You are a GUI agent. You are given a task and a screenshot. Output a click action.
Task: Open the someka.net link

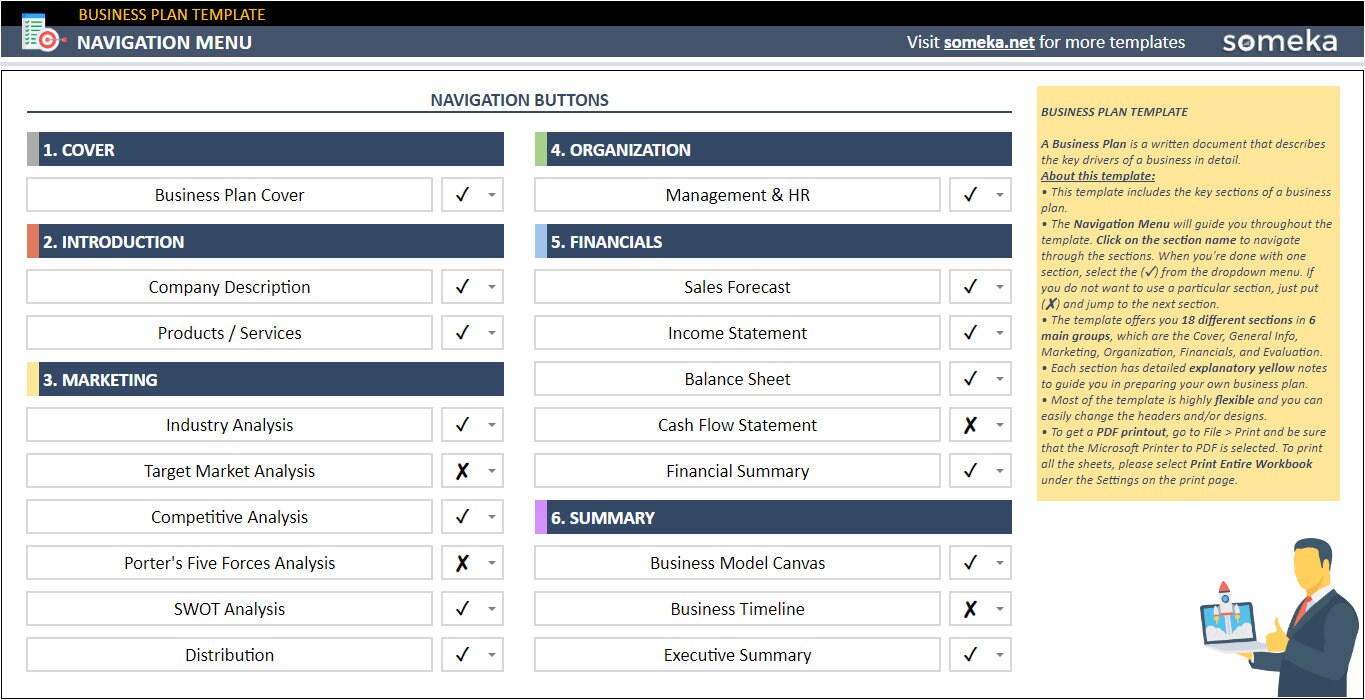[989, 42]
